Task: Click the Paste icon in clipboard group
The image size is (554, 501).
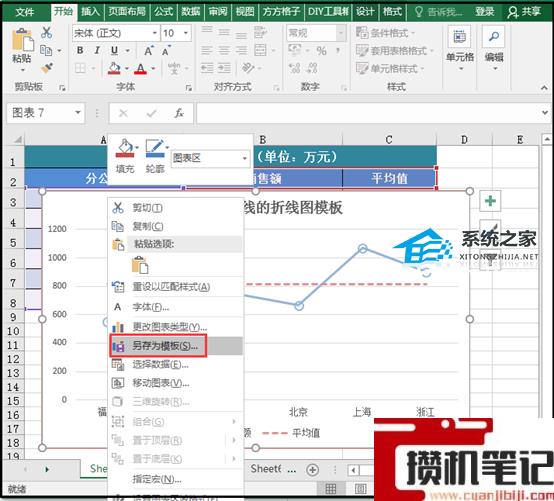Action: [22, 40]
